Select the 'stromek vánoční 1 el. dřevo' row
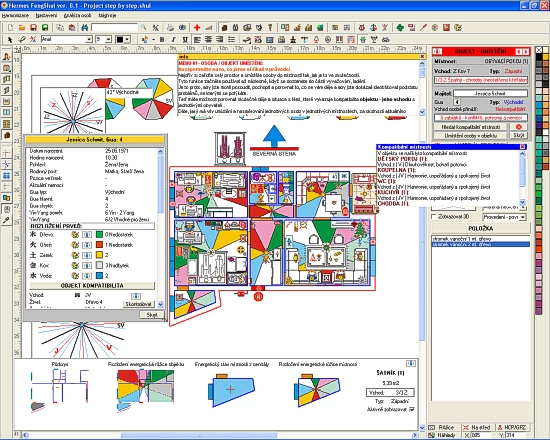This screenshot has width=550, height=440. [x=481, y=239]
